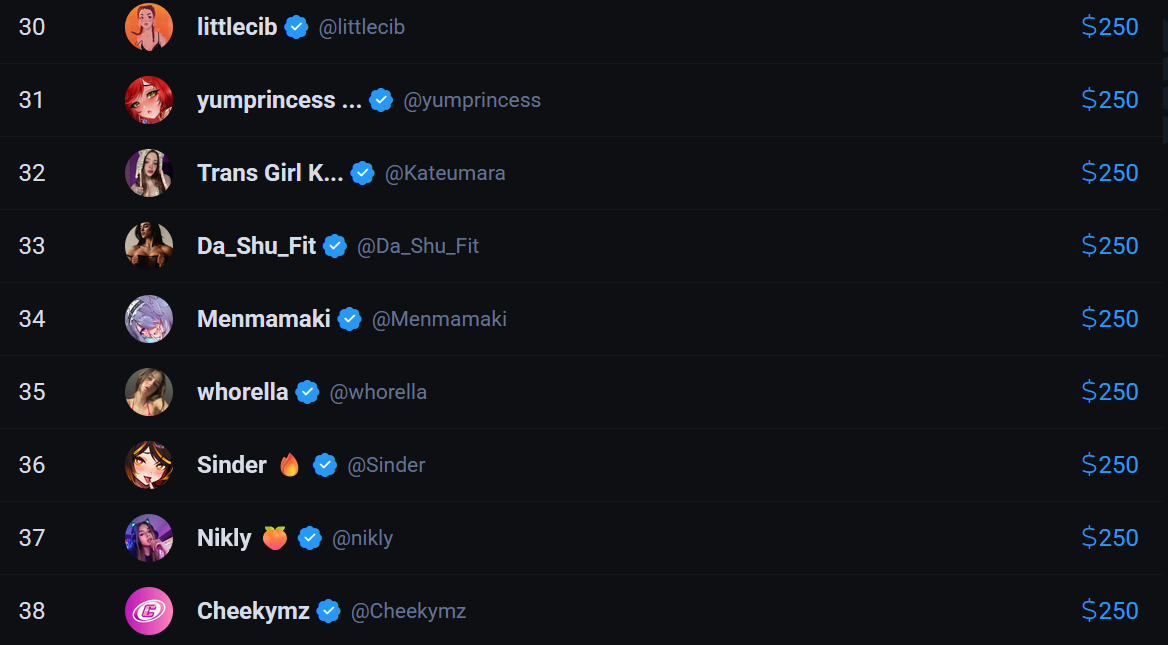The image size is (1168, 645).
Task: Click the $250 amount for Cheekymz
Action: click(1109, 611)
